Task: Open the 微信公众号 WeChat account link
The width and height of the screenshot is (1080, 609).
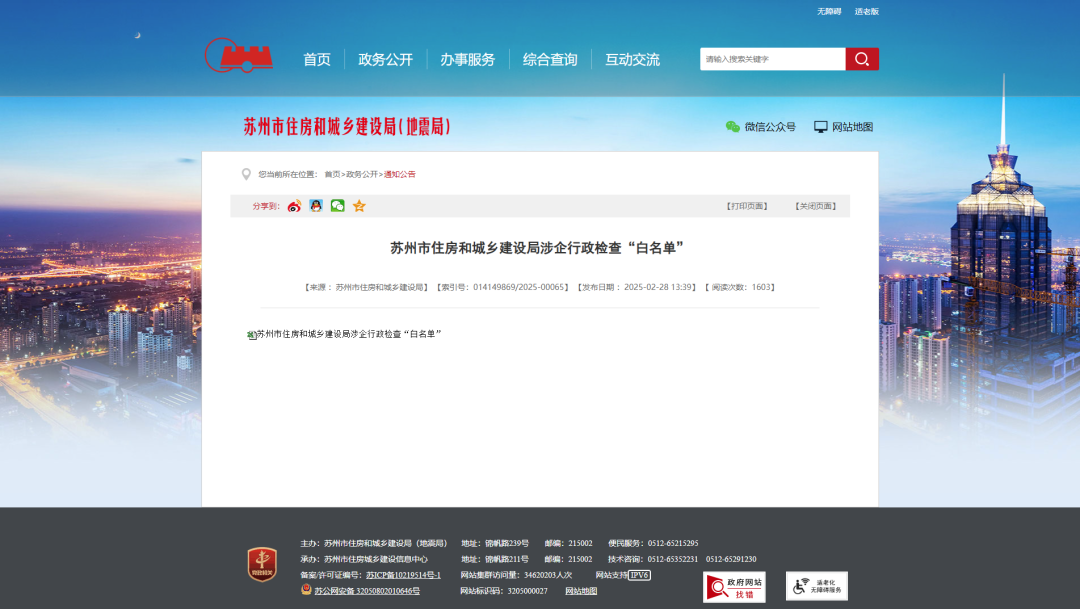Action: click(x=761, y=127)
